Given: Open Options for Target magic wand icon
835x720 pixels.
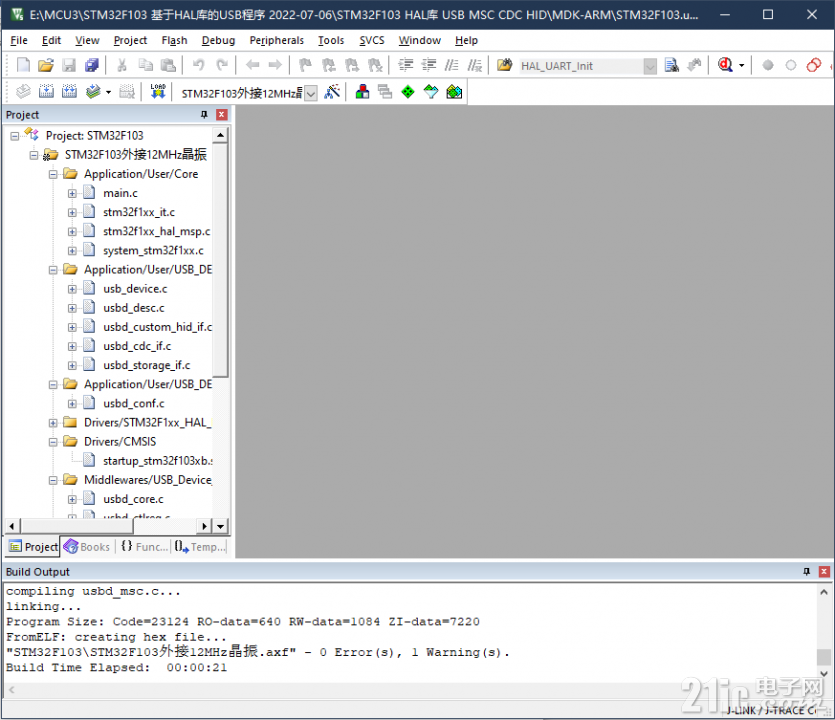Looking at the screenshot, I should pos(332,92).
